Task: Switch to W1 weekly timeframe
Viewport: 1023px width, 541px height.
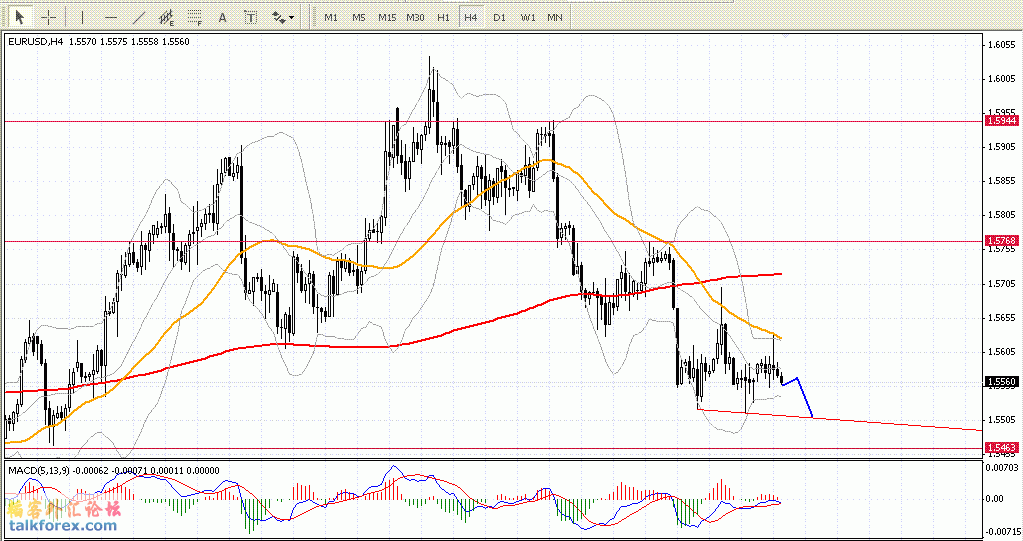Action: click(527, 17)
